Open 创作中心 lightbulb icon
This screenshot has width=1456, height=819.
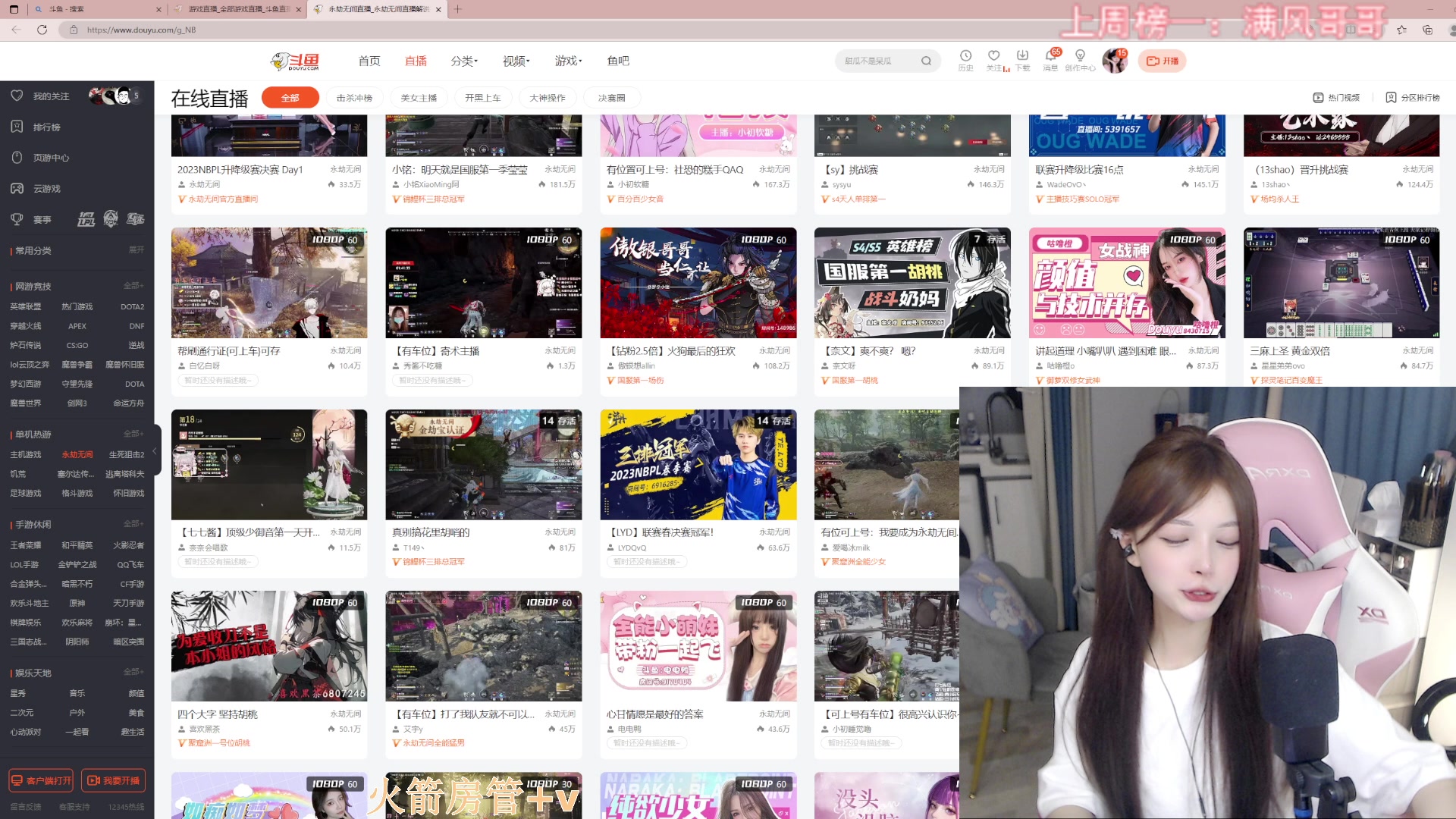coord(1080,56)
